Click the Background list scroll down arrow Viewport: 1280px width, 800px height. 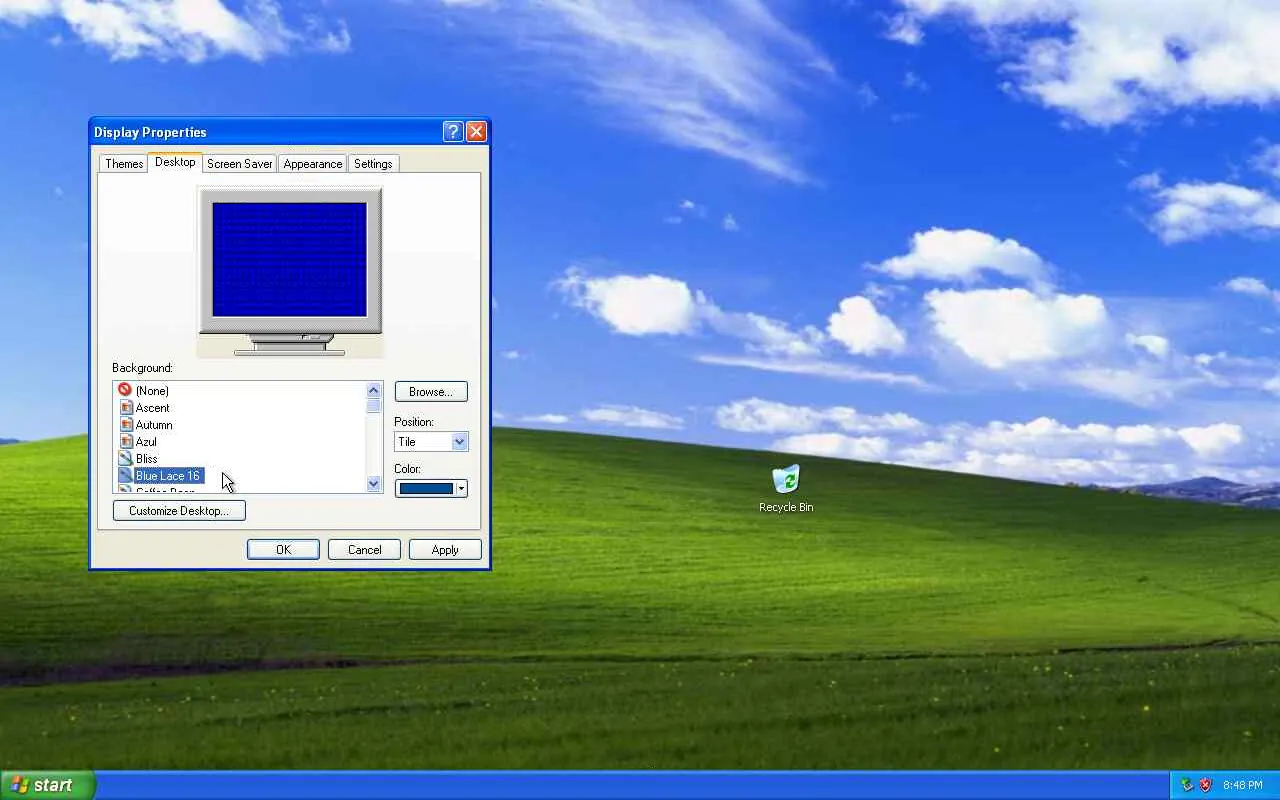tap(374, 484)
